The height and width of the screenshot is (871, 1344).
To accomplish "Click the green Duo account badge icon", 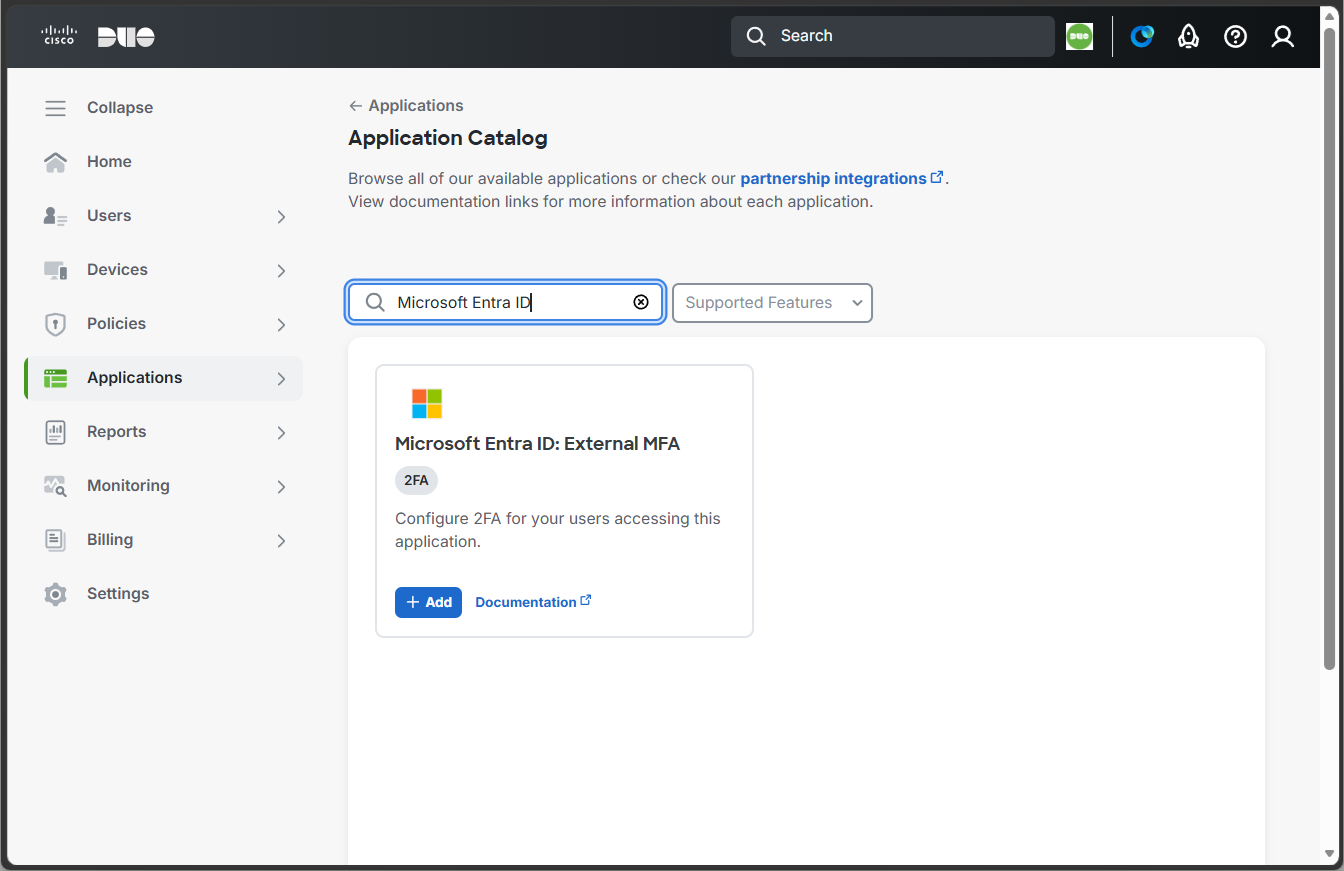I will [x=1079, y=37].
